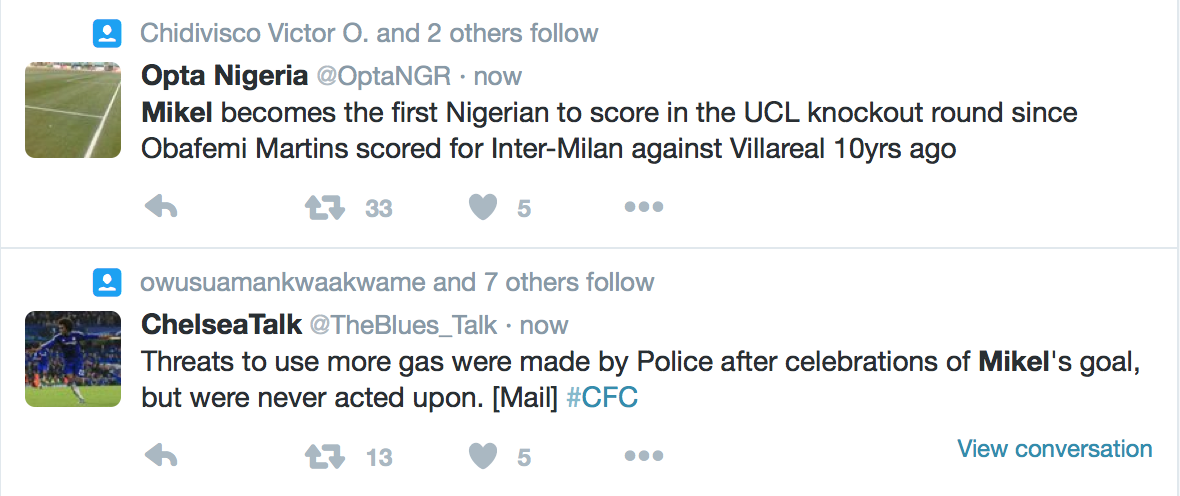Reply to the ChelseaTalk tweet
Screen dimensions: 1180x496
coord(161,457)
